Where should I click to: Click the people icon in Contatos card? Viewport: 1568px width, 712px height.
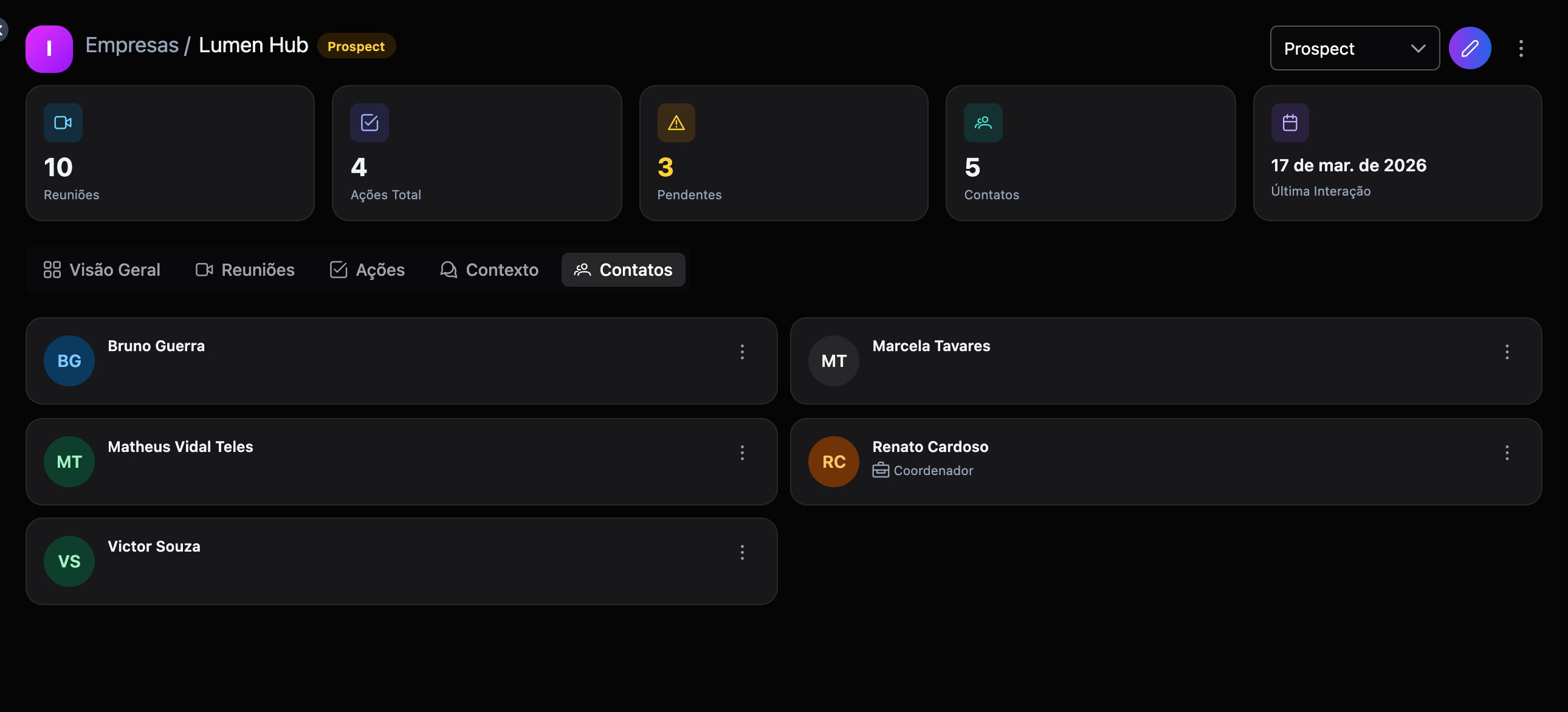[983, 123]
